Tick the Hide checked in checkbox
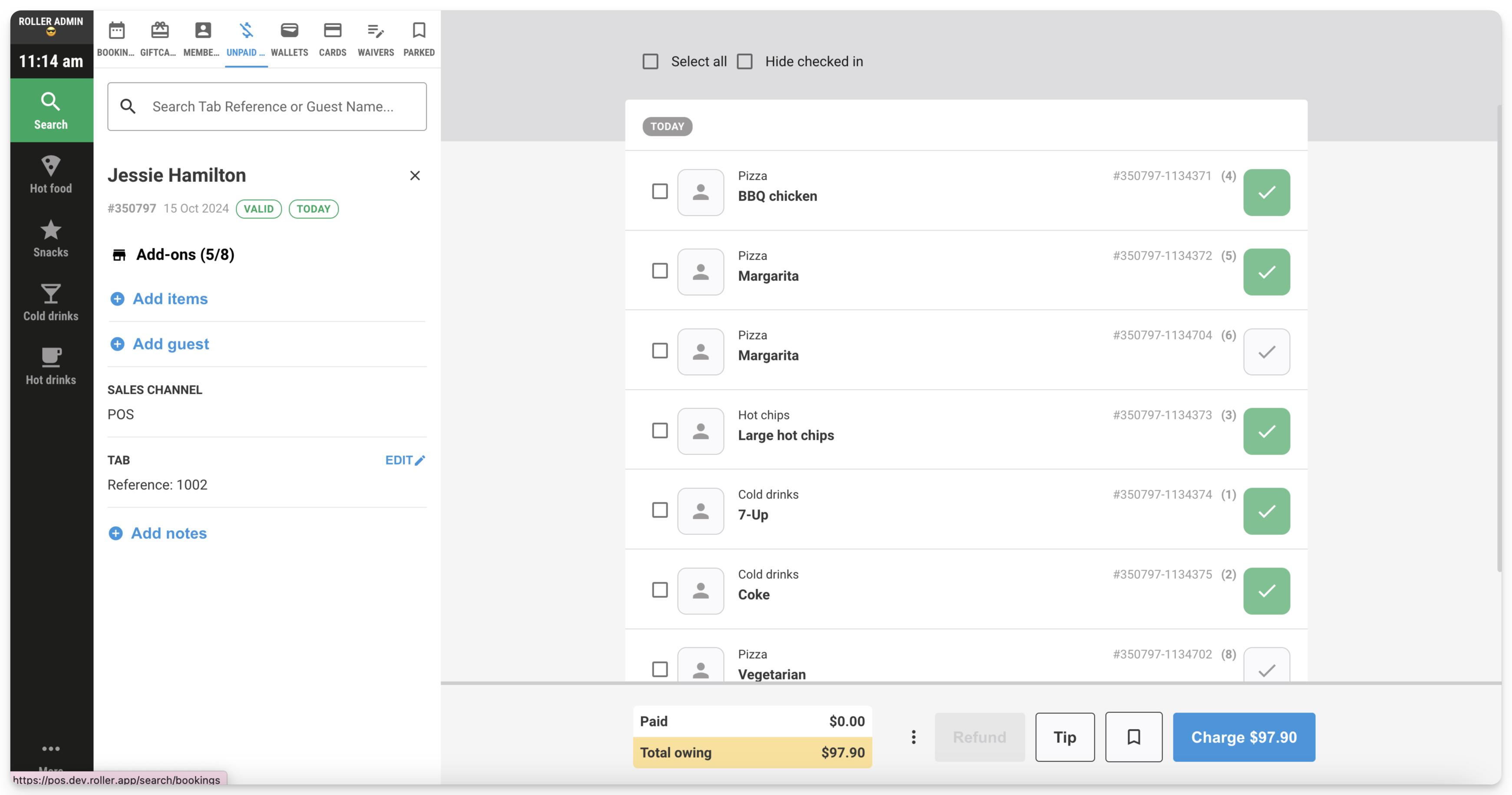 [x=745, y=62]
